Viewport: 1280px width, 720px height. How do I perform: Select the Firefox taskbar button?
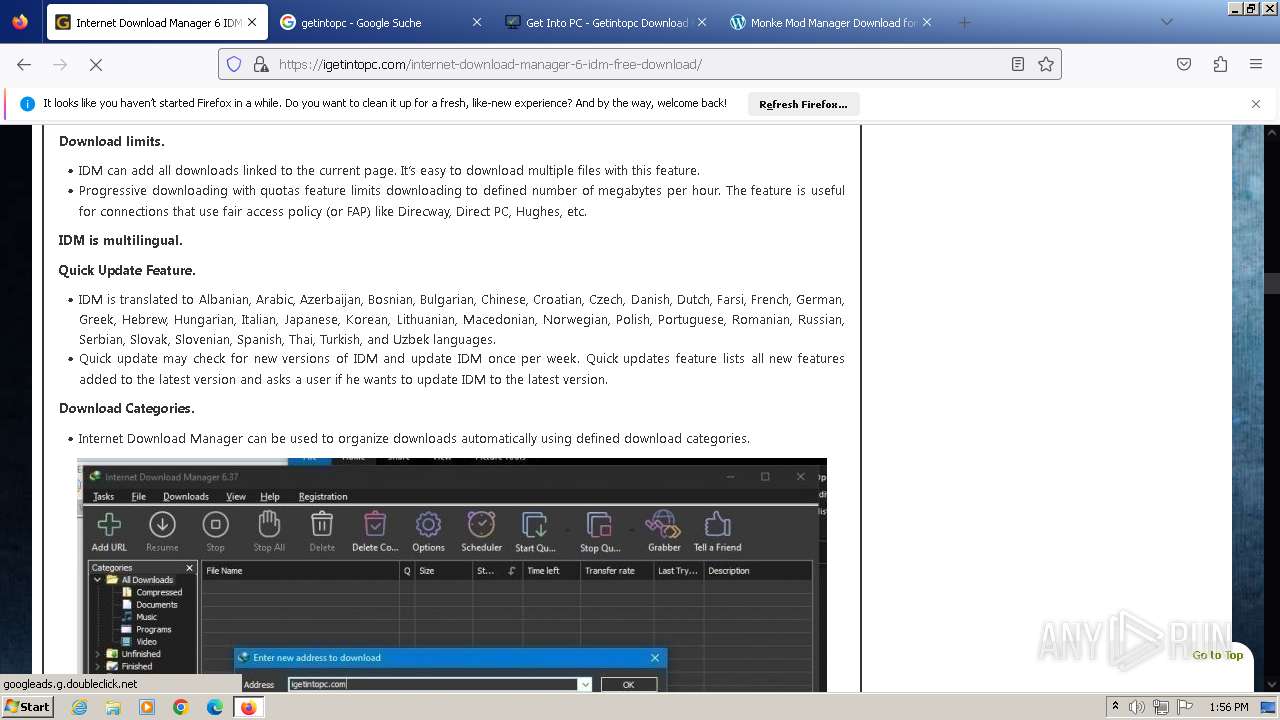point(248,707)
